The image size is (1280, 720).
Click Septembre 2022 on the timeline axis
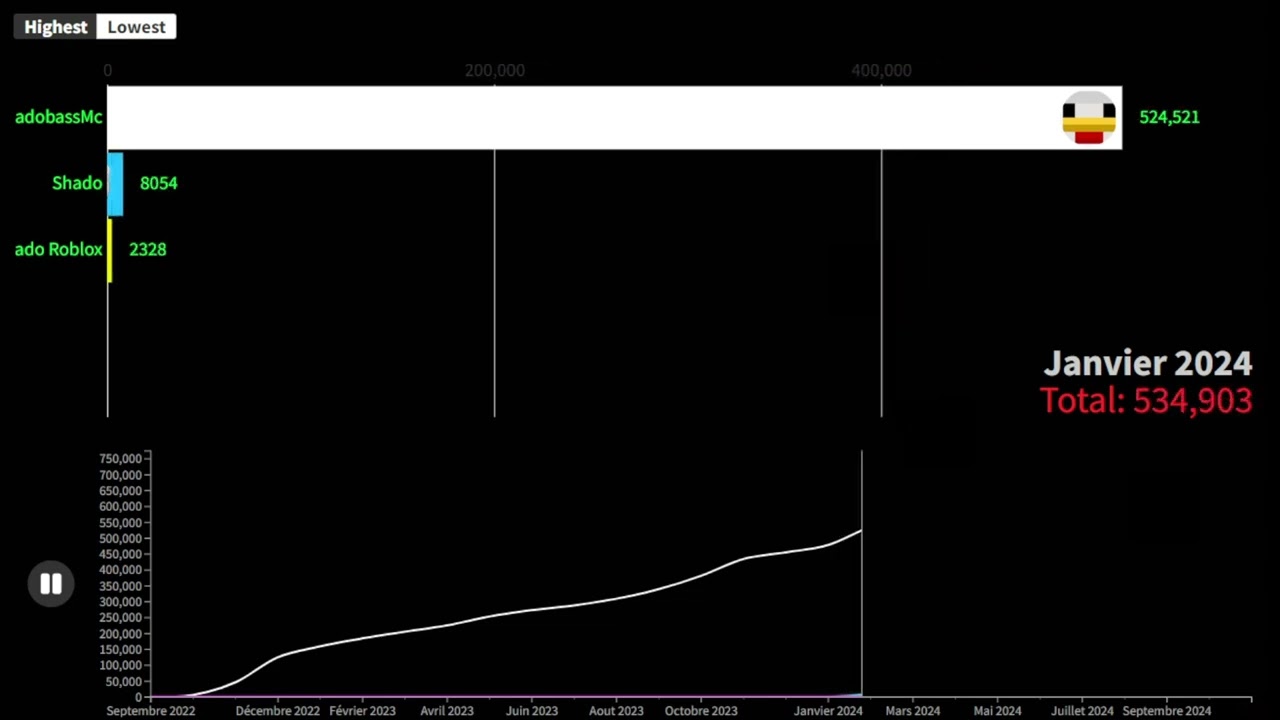[151, 711]
